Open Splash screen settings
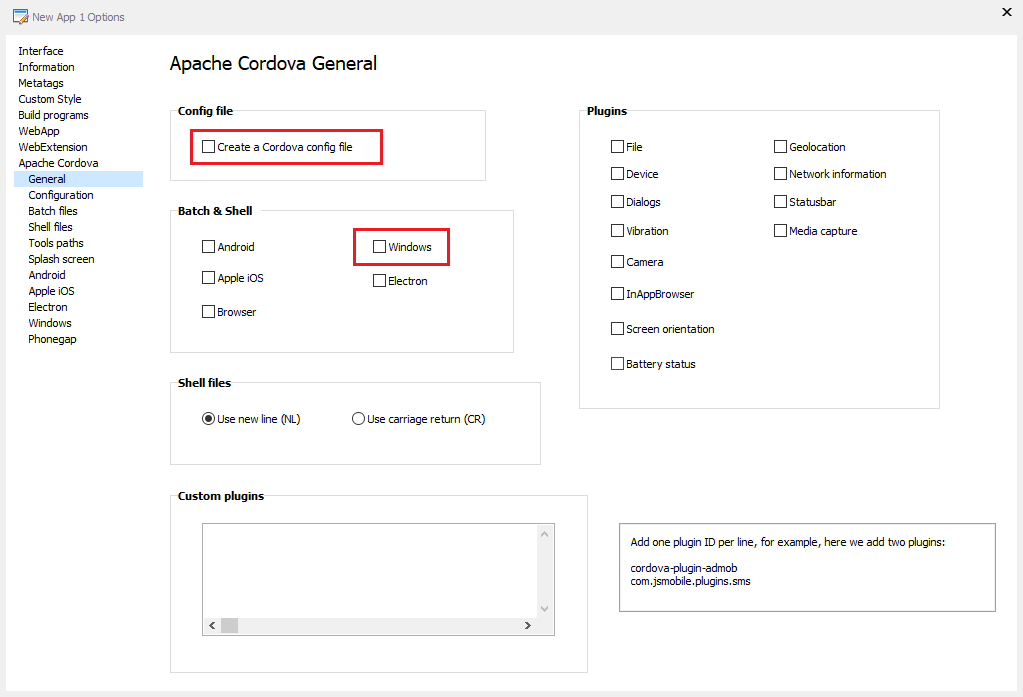The height and width of the screenshot is (697, 1023). (61, 259)
